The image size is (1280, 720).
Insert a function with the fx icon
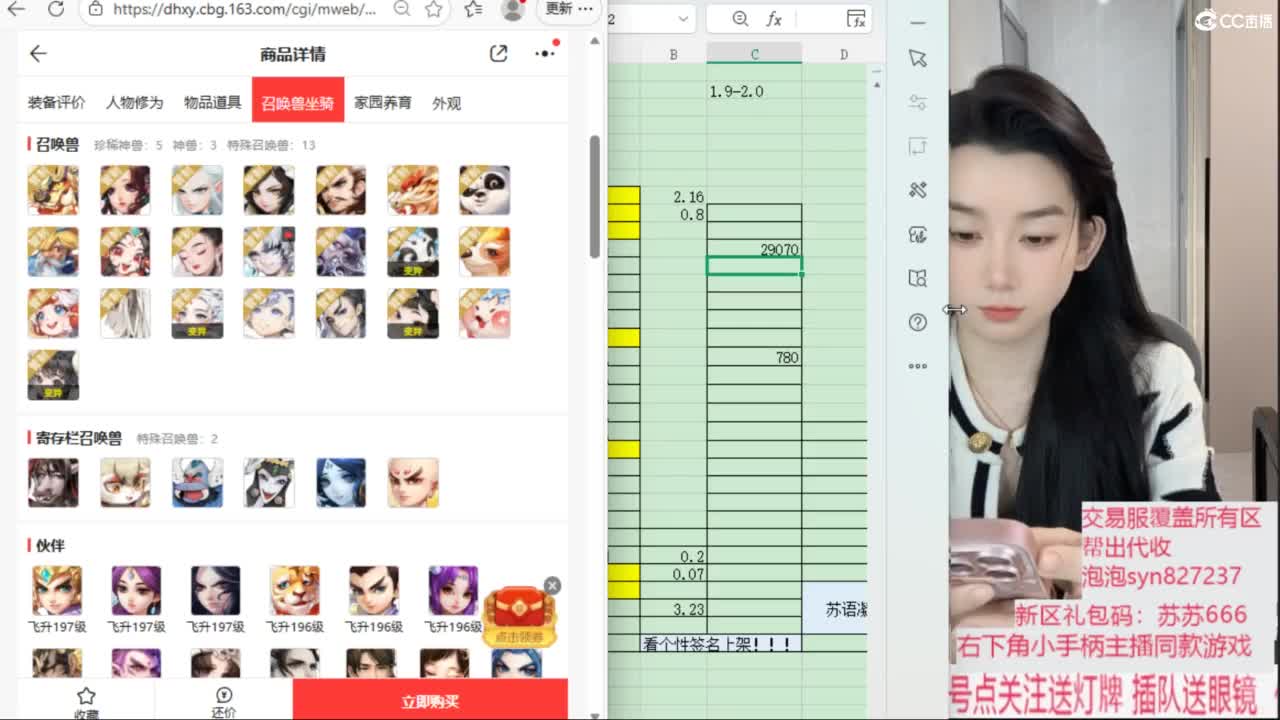point(773,19)
